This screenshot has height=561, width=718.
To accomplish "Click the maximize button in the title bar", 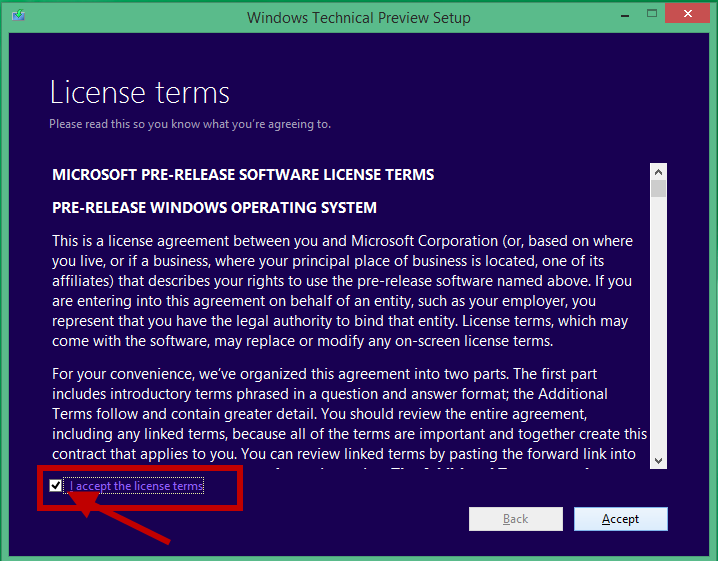I will point(652,14).
